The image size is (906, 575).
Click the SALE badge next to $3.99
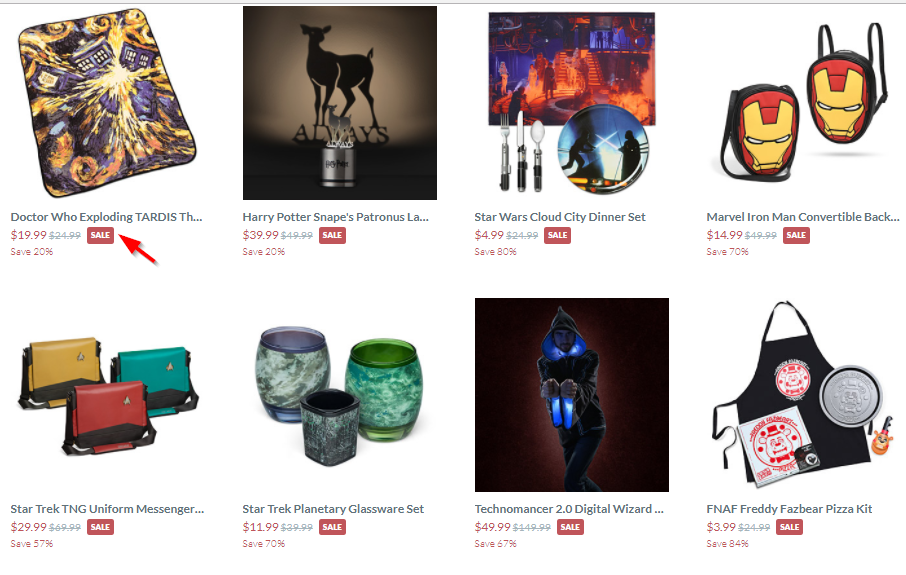[x=789, y=527]
